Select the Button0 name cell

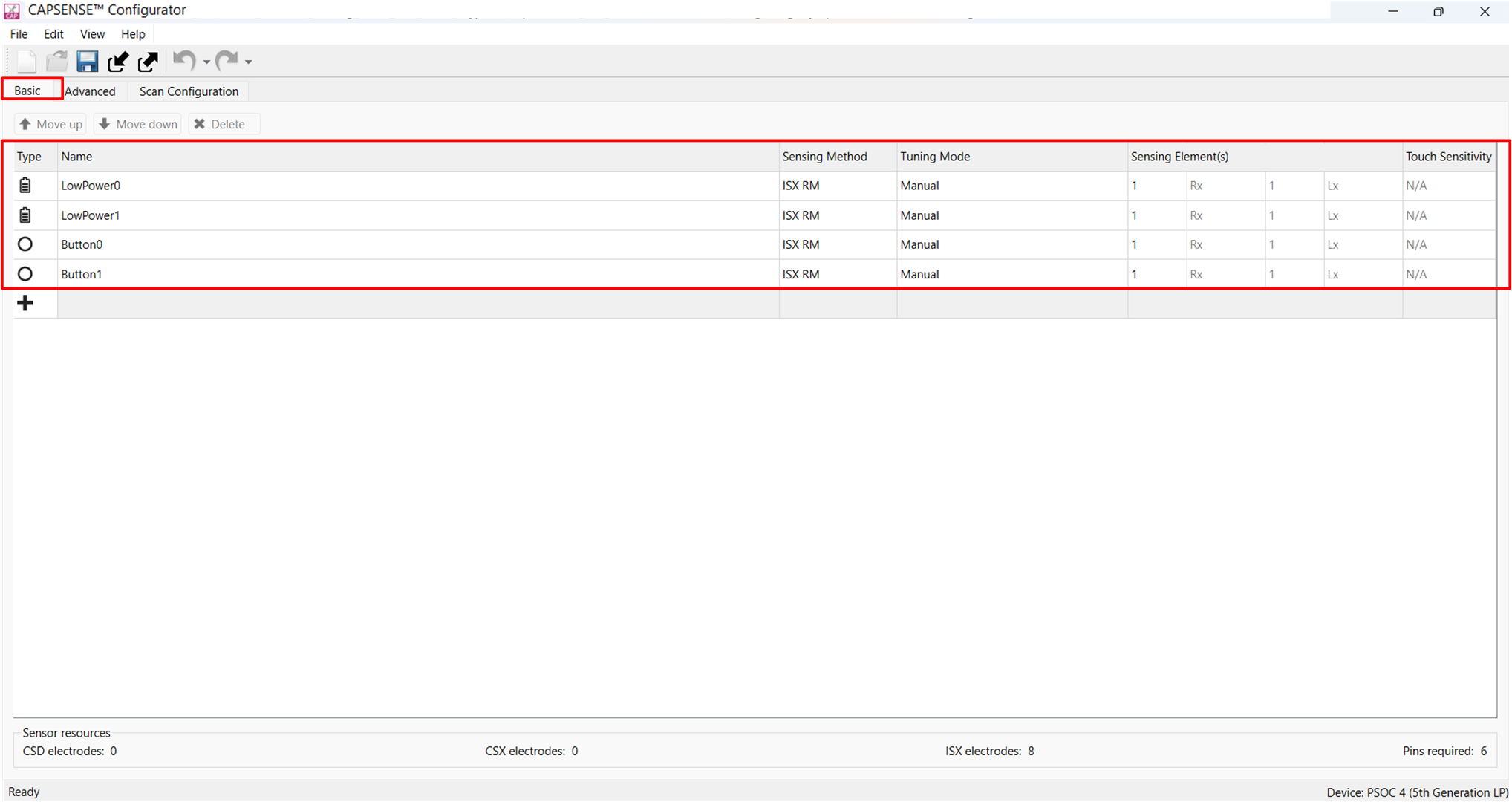click(418, 244)
